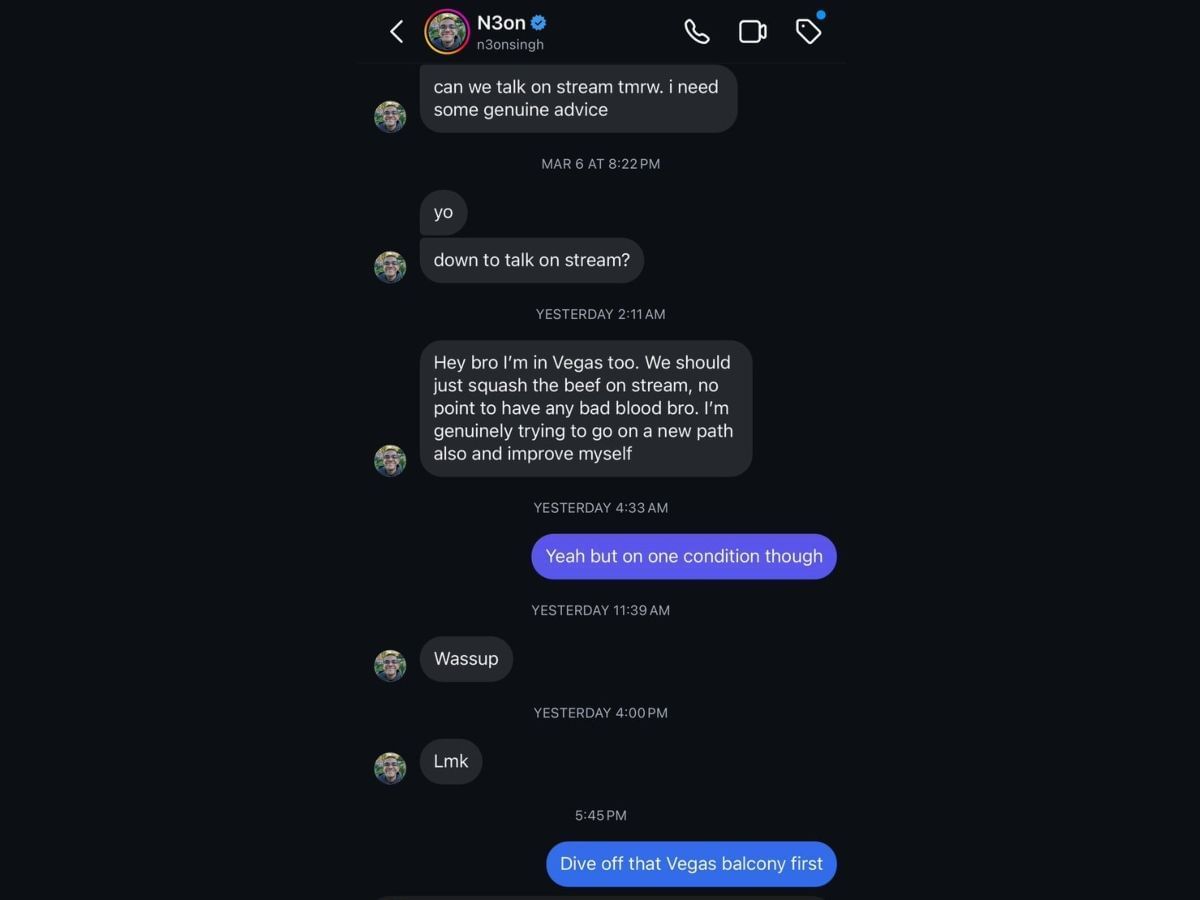This screenshot has height=900, width=1200.
Task: Select the 'squash the beef on stream' message
Action: pos(585,408)
